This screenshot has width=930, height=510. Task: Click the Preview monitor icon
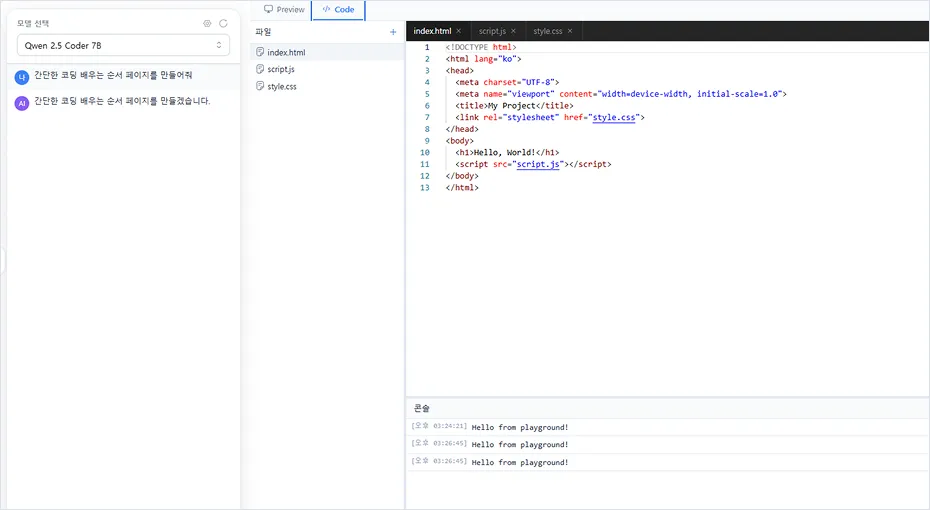pyautogui.click(x=269, y=9)
